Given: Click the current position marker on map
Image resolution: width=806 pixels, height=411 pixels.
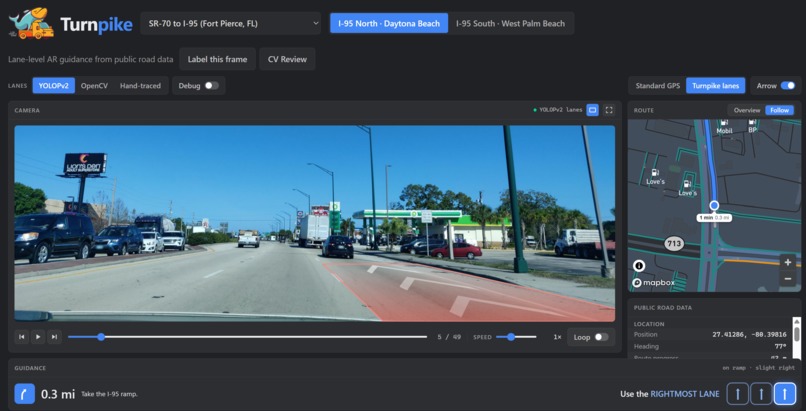Looking at the screenshot, I should (x=714, y=206).
